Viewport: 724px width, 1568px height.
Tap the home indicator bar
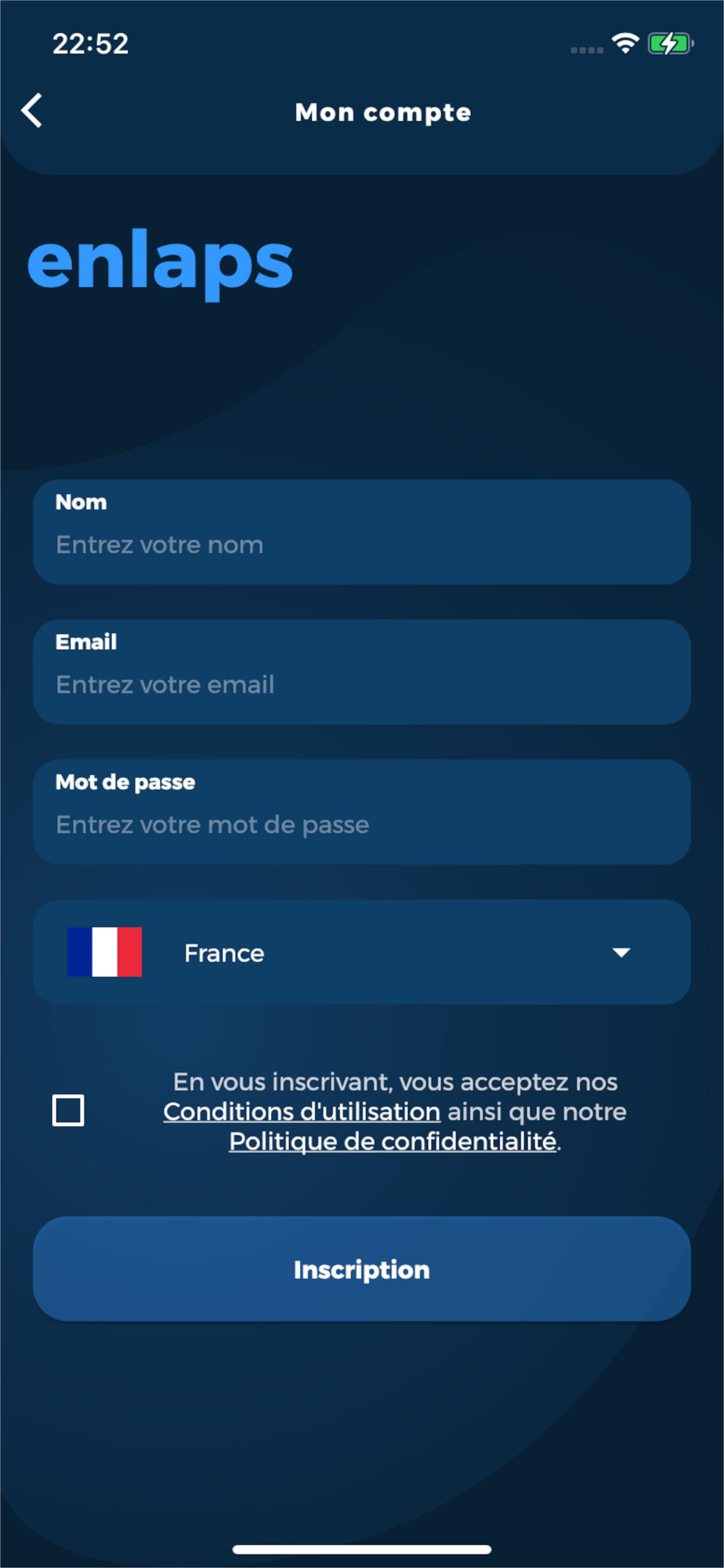click(x=361, y=1549)
